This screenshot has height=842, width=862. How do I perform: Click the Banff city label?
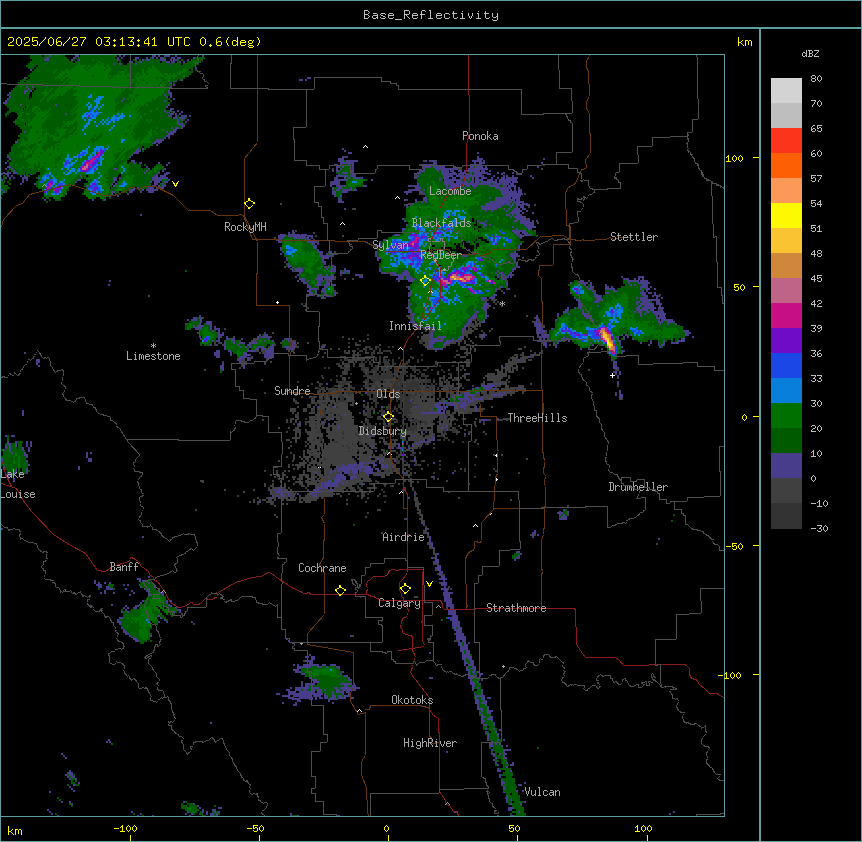coord(124,567)
